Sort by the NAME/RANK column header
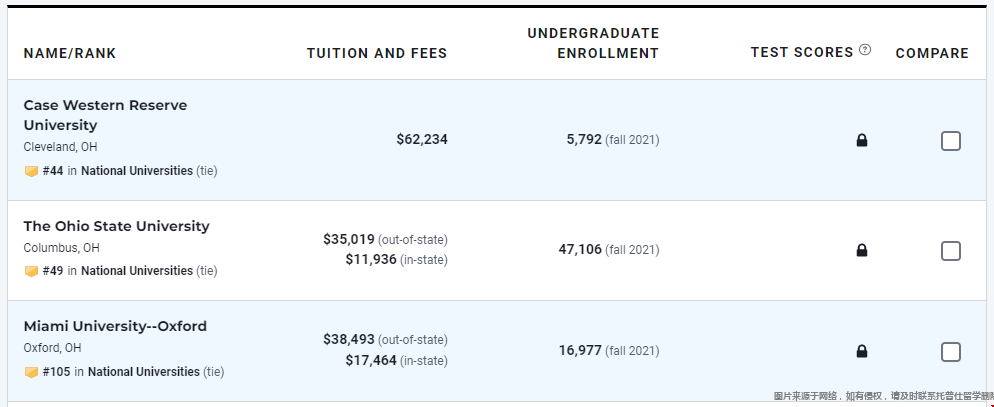 (70, 53)
